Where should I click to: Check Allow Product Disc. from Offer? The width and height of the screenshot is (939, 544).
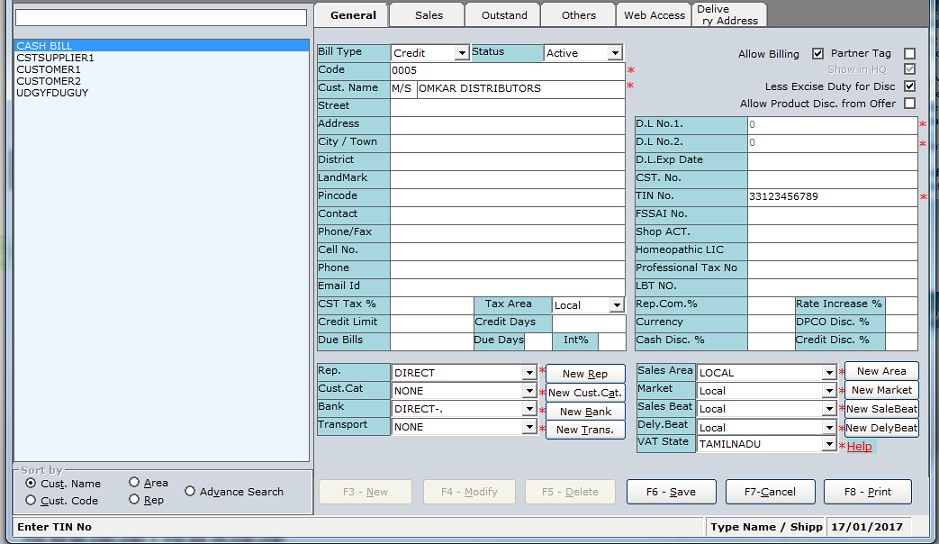tap(909, 104)
